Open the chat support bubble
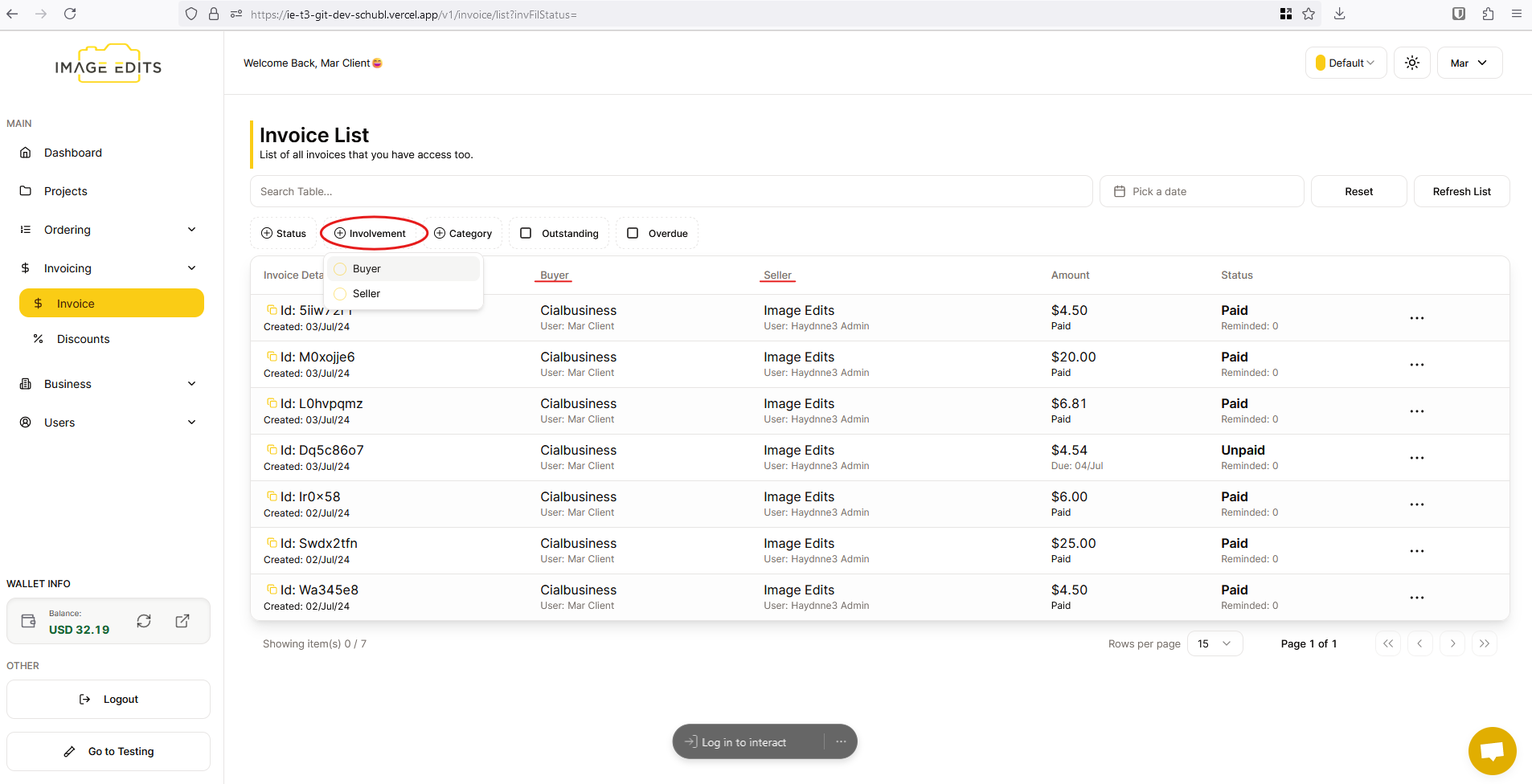The width and height of the screenshot is (1532, 784). pos(1492,751)
